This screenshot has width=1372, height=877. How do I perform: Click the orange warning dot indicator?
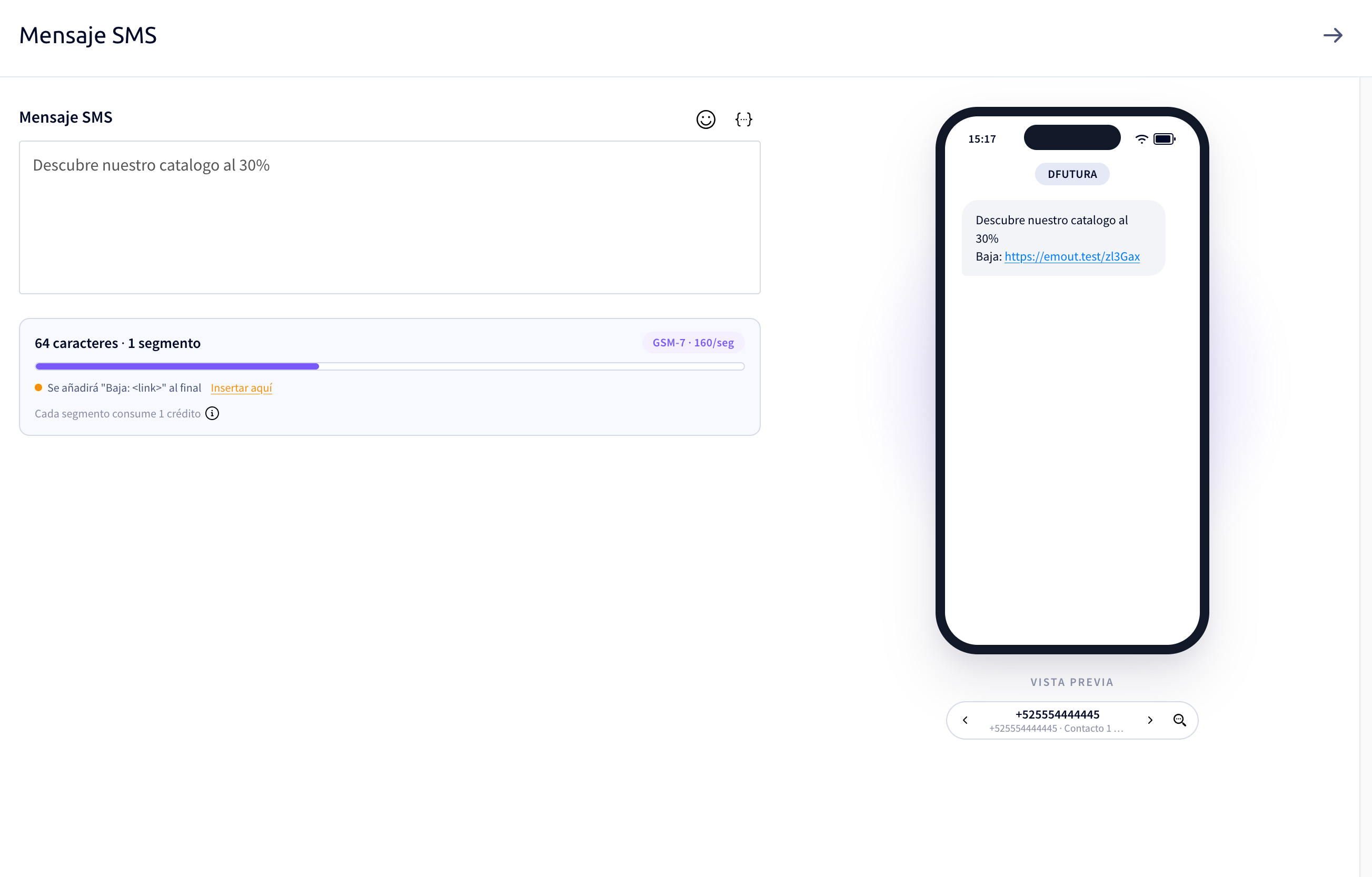pyautogui.click(x=38, y=387)
